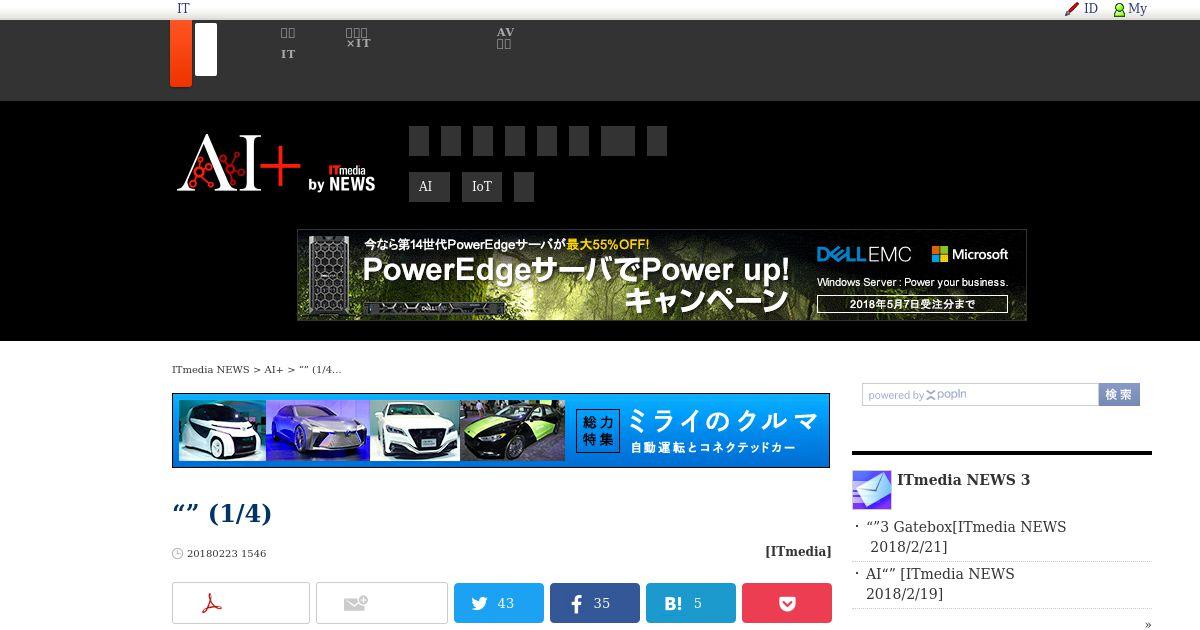Image resolution: width=1200 pixels, height=630 pixels.
Task: Click the 検索 search button
Action: point(1119,395)
